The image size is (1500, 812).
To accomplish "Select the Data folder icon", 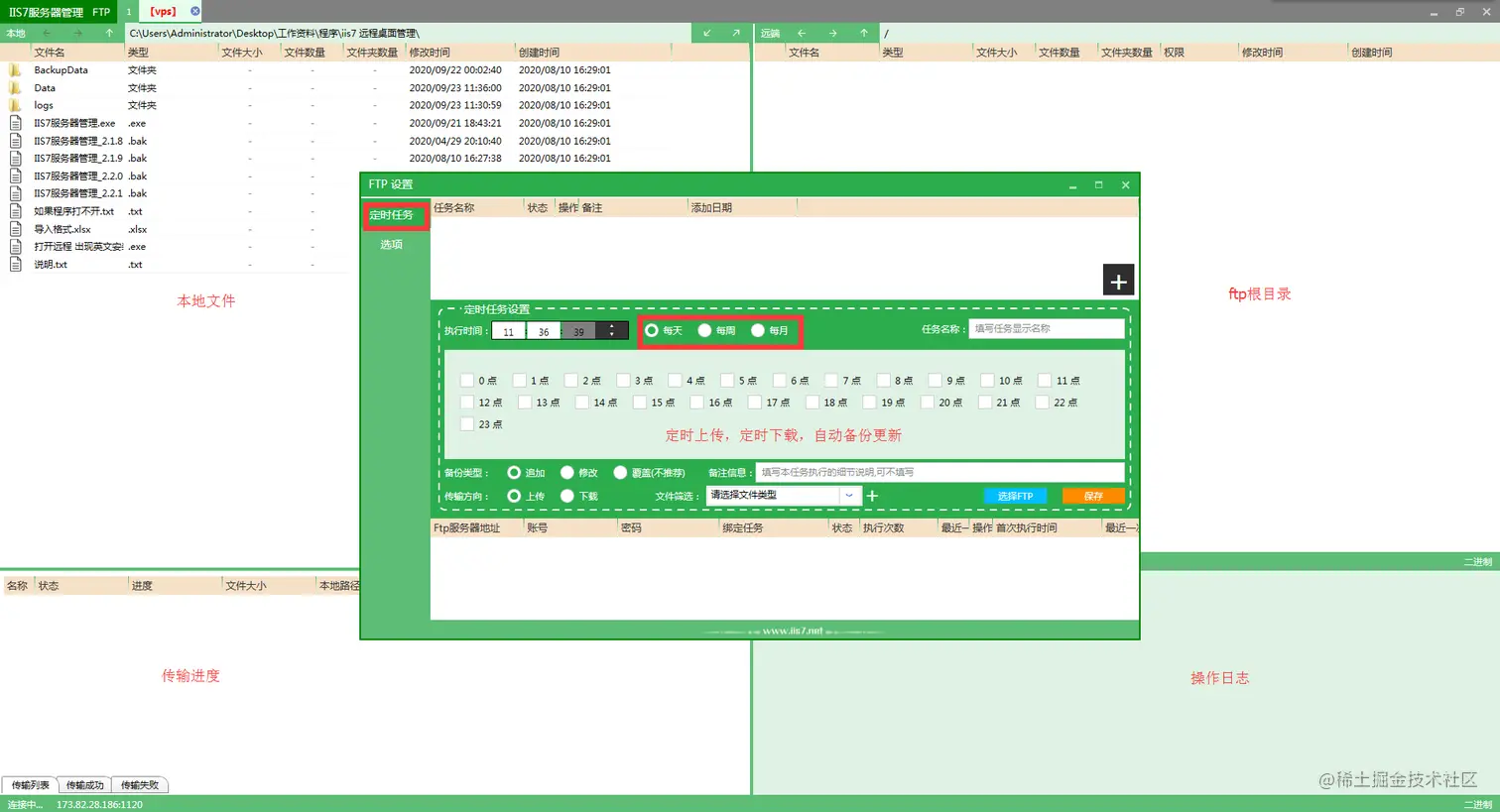I will (16, 88).
